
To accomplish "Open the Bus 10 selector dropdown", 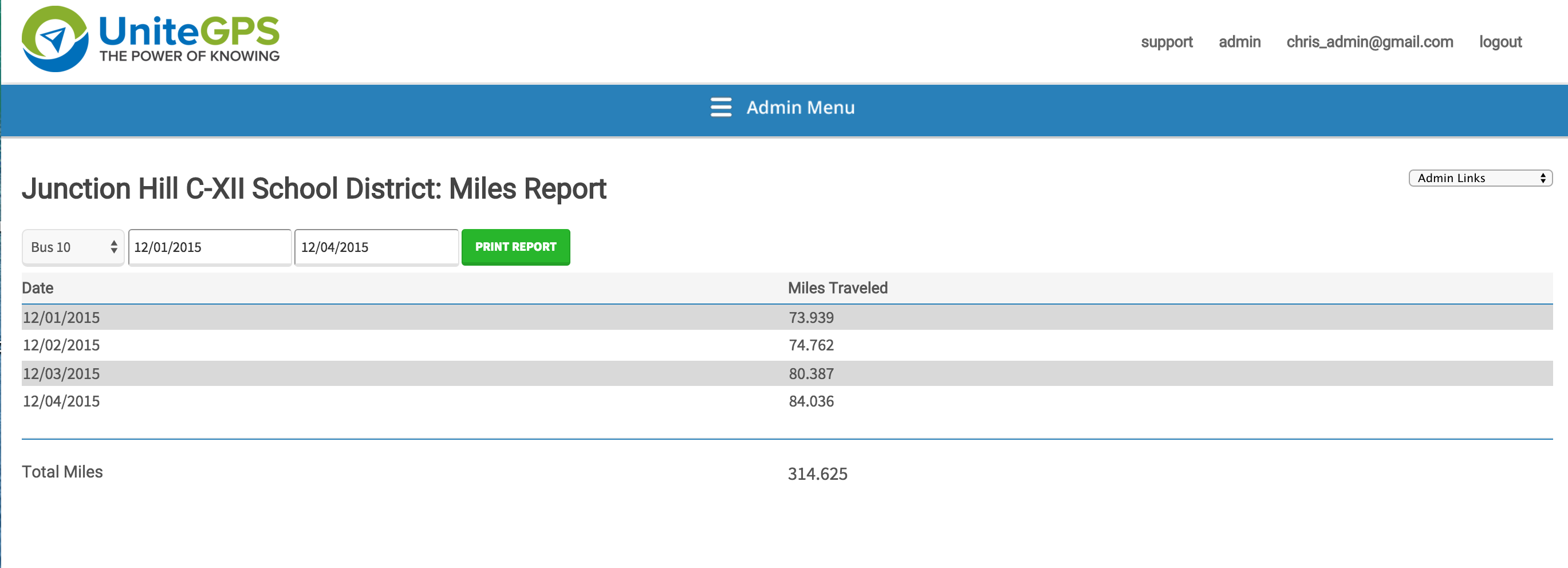I will tap(67, 247).
